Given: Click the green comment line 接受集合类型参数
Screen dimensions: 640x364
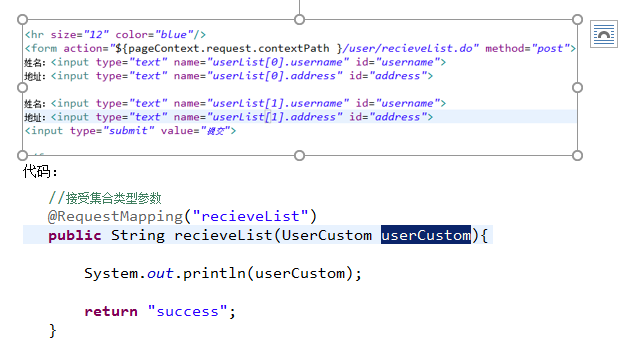Looking at the screenshot, I should [x=105, y=198].
